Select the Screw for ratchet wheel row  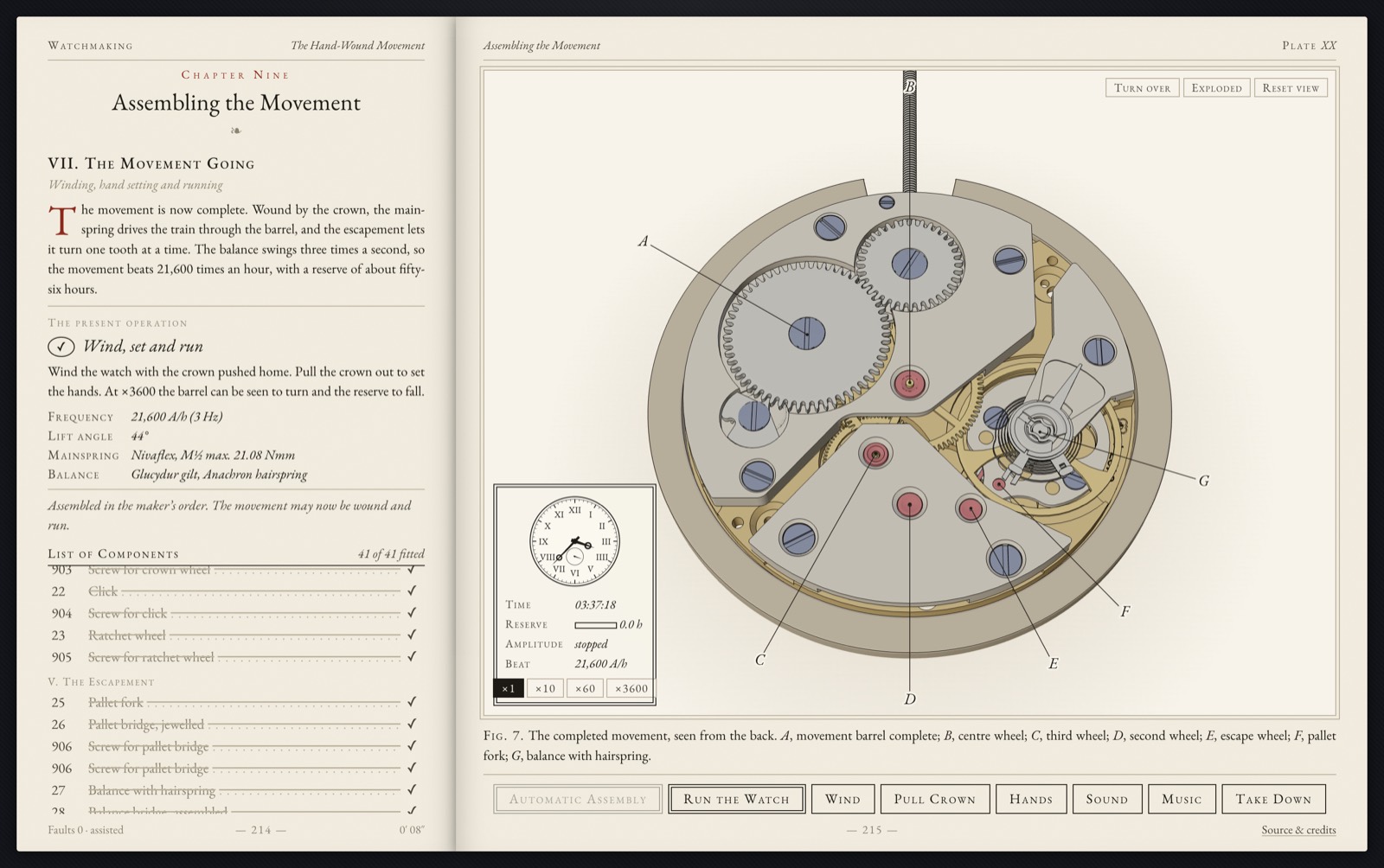point(236,657)
